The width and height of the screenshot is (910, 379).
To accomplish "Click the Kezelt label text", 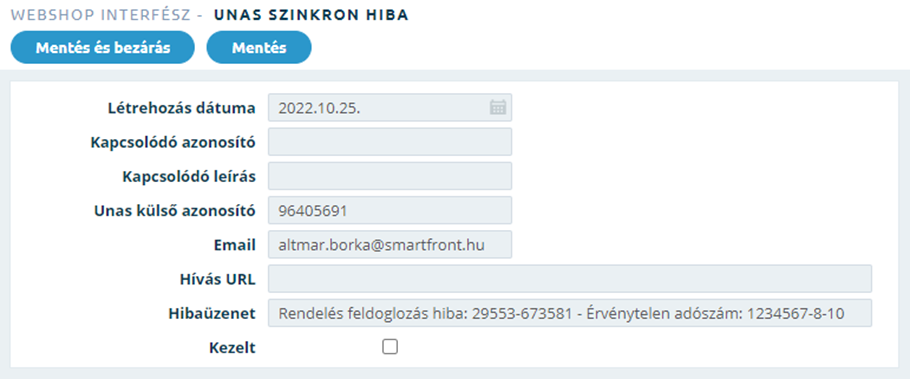I will click(232, 348).
